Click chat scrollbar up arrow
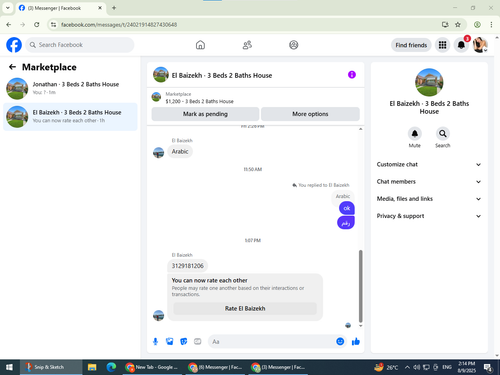500x375 pixels. [x=360, y=129]
